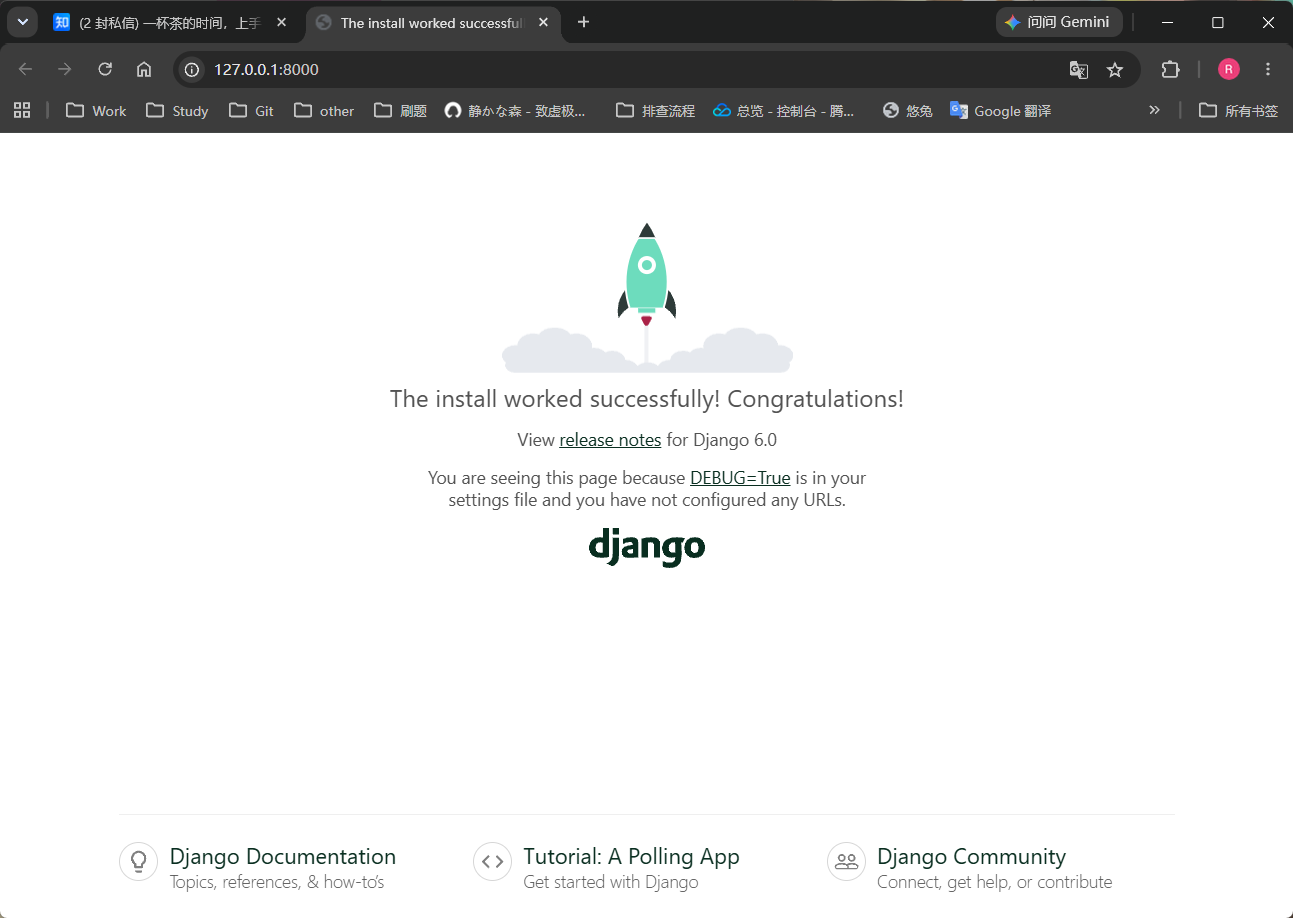The height and width of the screenshot is (918, 1293).
Task: Open the 刷题 bookmarks folder
Action: [401, 110]
